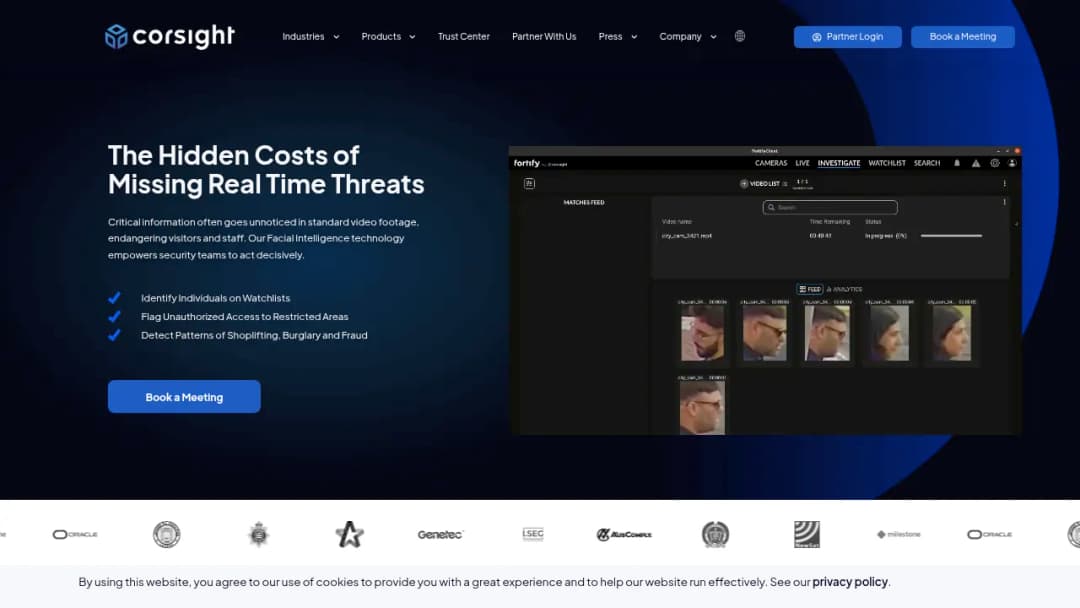
Task: Click the video name row in the video list
Action: (x=687, y=235)
